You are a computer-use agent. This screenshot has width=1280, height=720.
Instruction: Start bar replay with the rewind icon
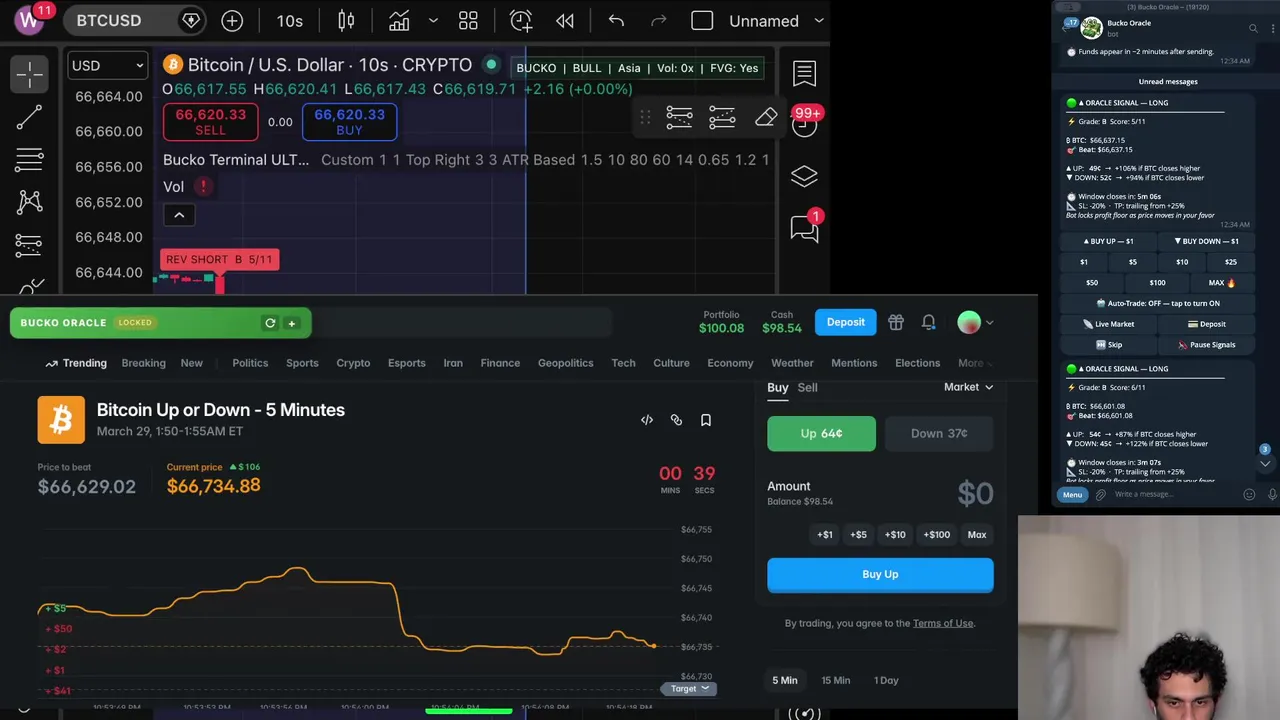pos(565,21)
